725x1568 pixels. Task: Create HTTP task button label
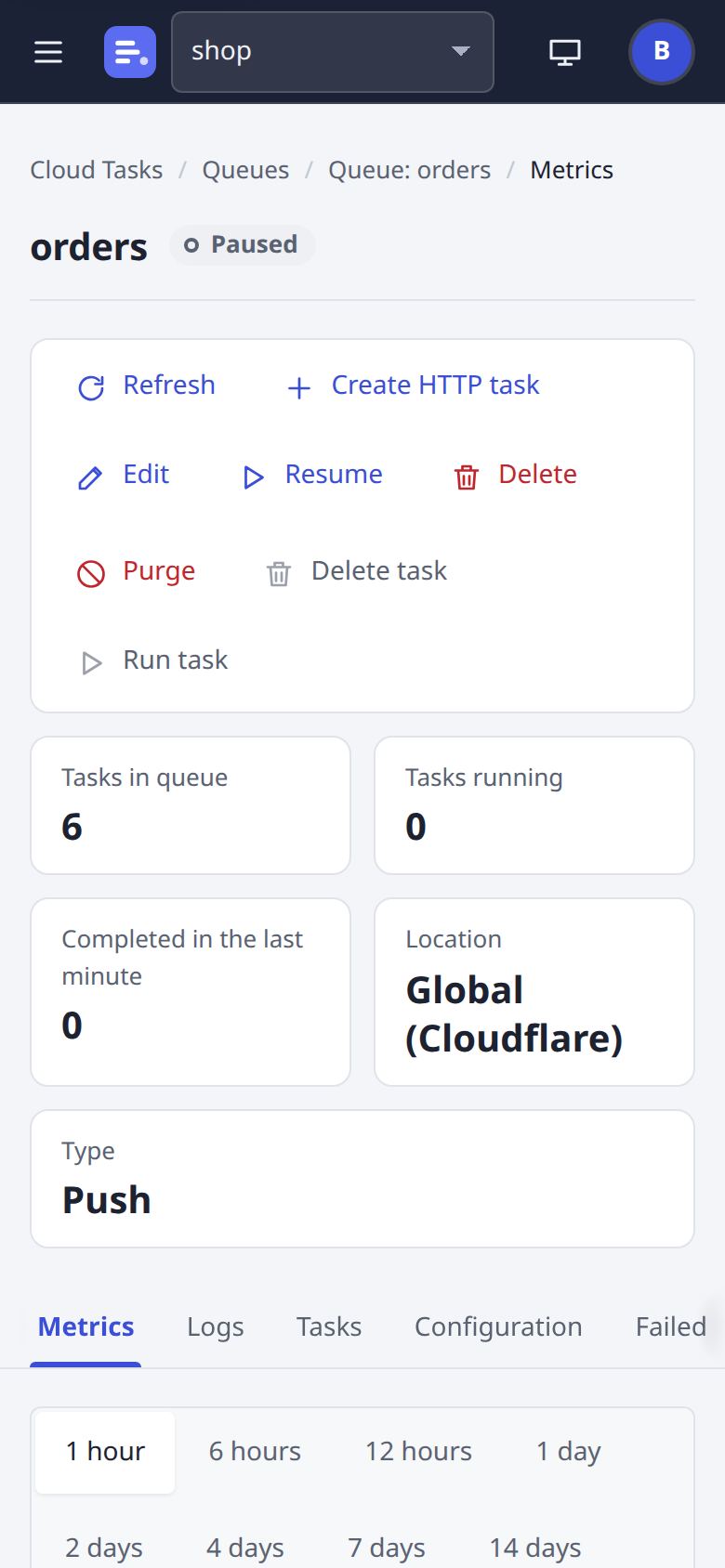pos(436,385)
